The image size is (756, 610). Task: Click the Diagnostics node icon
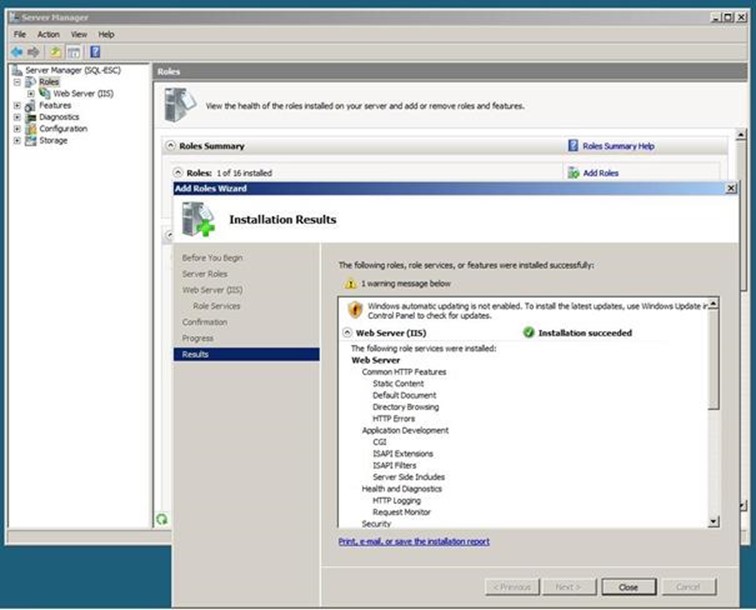(x=30, y=117)
